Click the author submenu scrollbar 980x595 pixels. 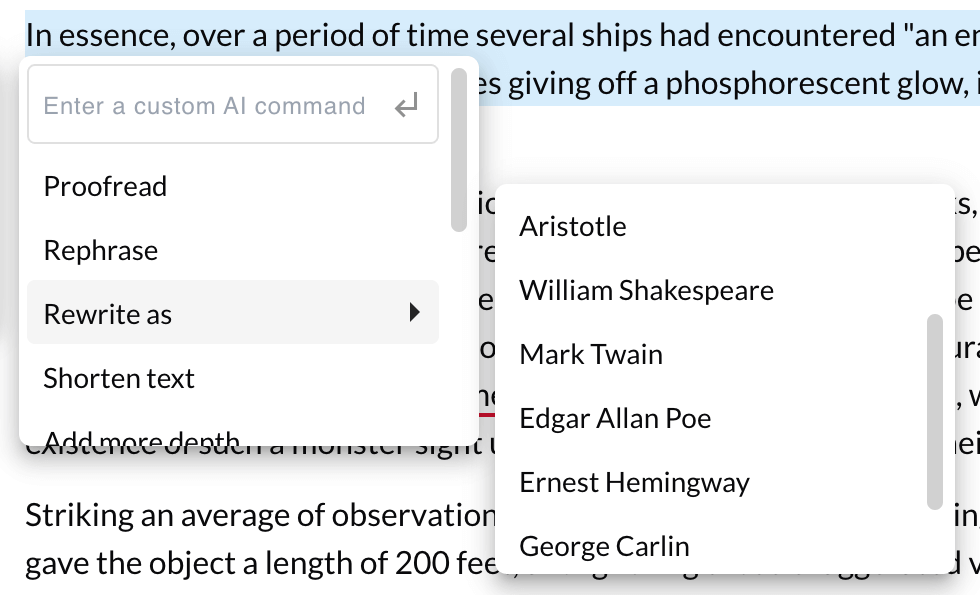click(x=935, y=410)
